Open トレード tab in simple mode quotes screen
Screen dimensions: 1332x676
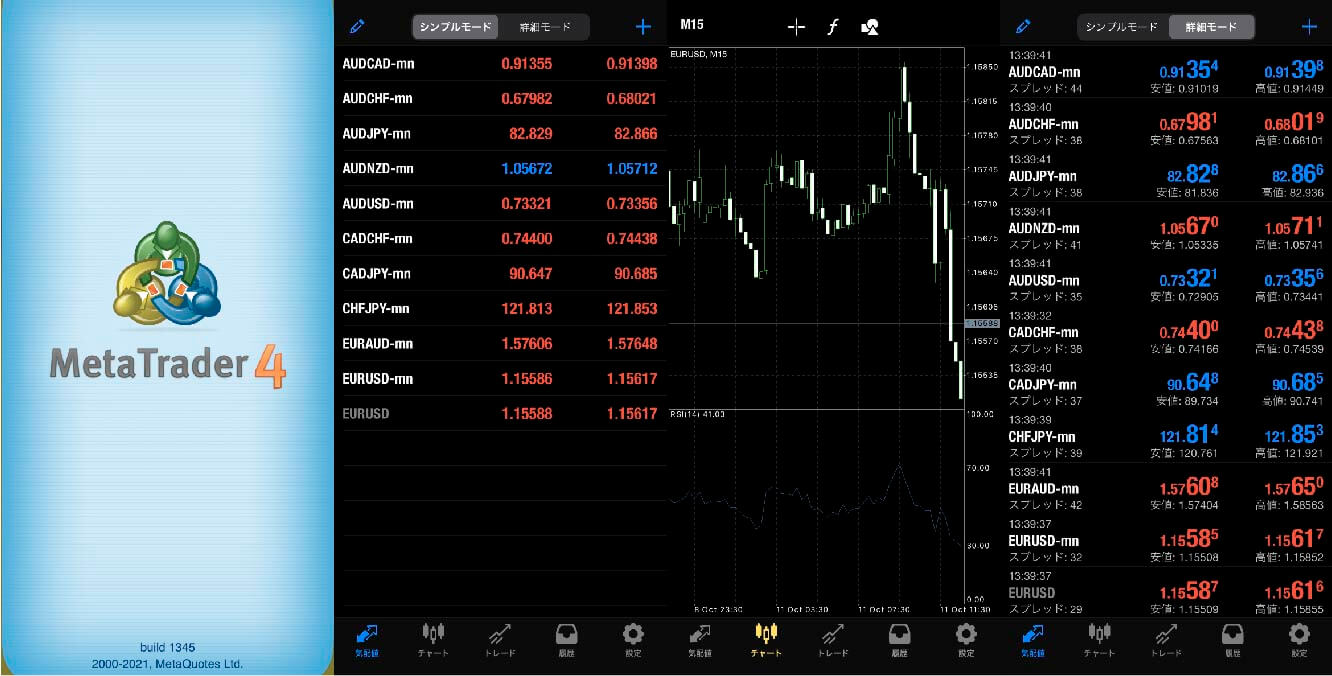(499, 640)
